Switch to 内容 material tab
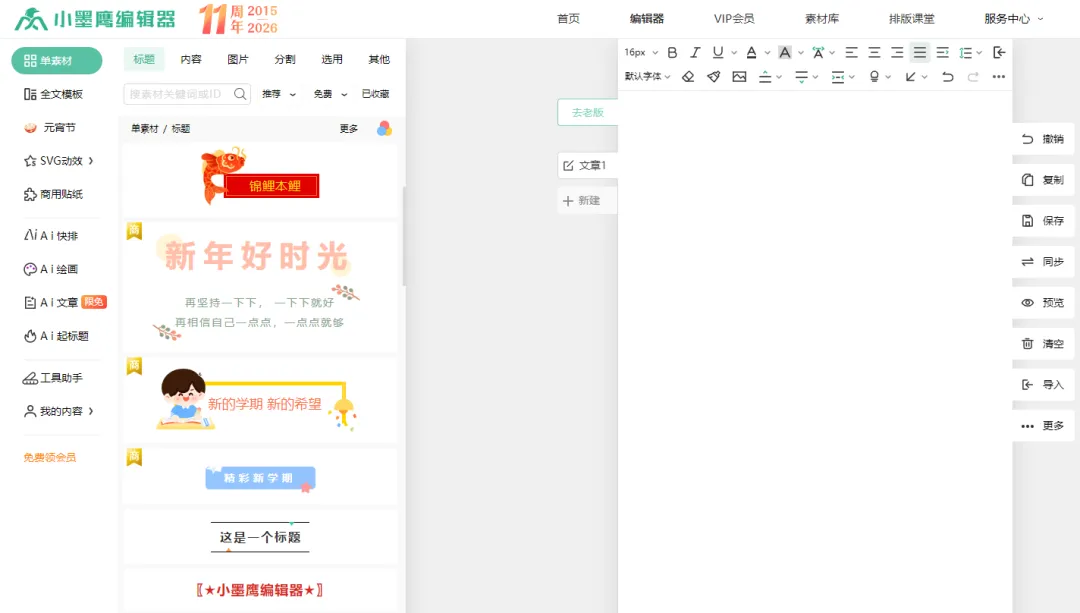This screenshot has height=613, width=1080. coord(191,59)
